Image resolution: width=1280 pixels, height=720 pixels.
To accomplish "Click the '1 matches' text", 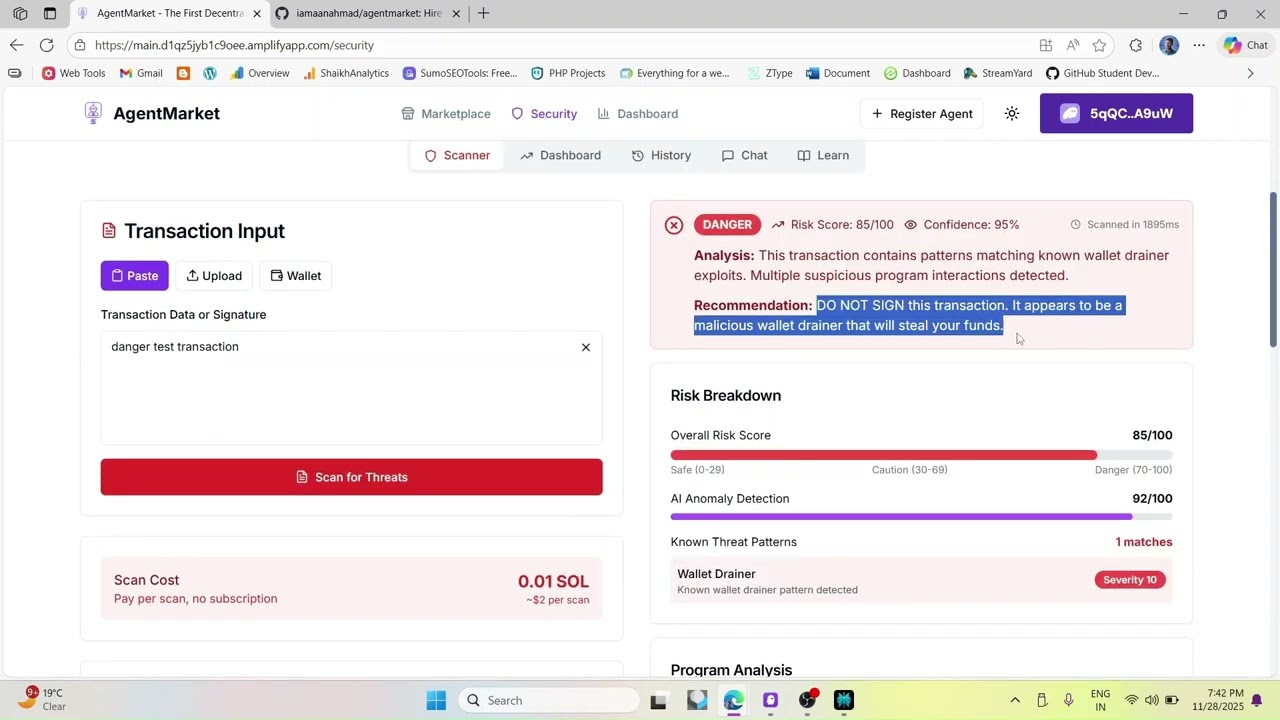I will click(1144, 542).
